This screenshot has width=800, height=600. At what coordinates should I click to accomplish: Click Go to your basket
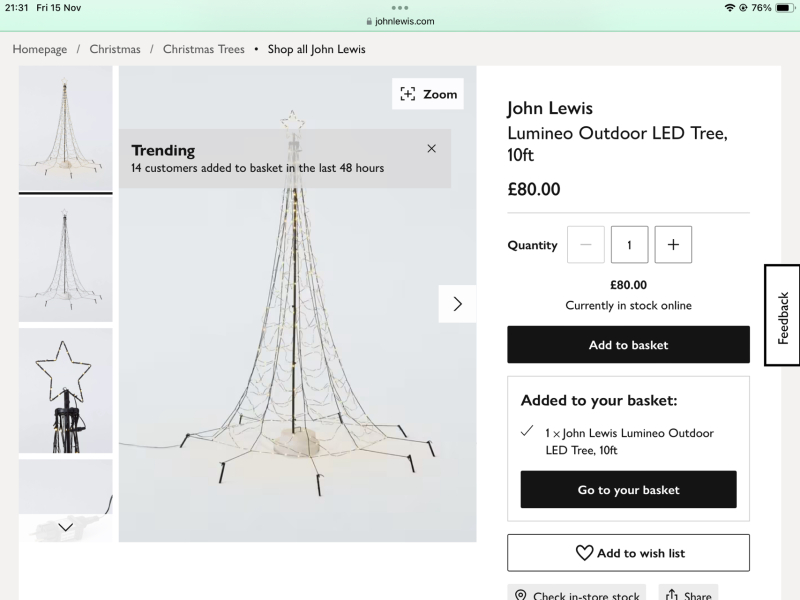628,490
